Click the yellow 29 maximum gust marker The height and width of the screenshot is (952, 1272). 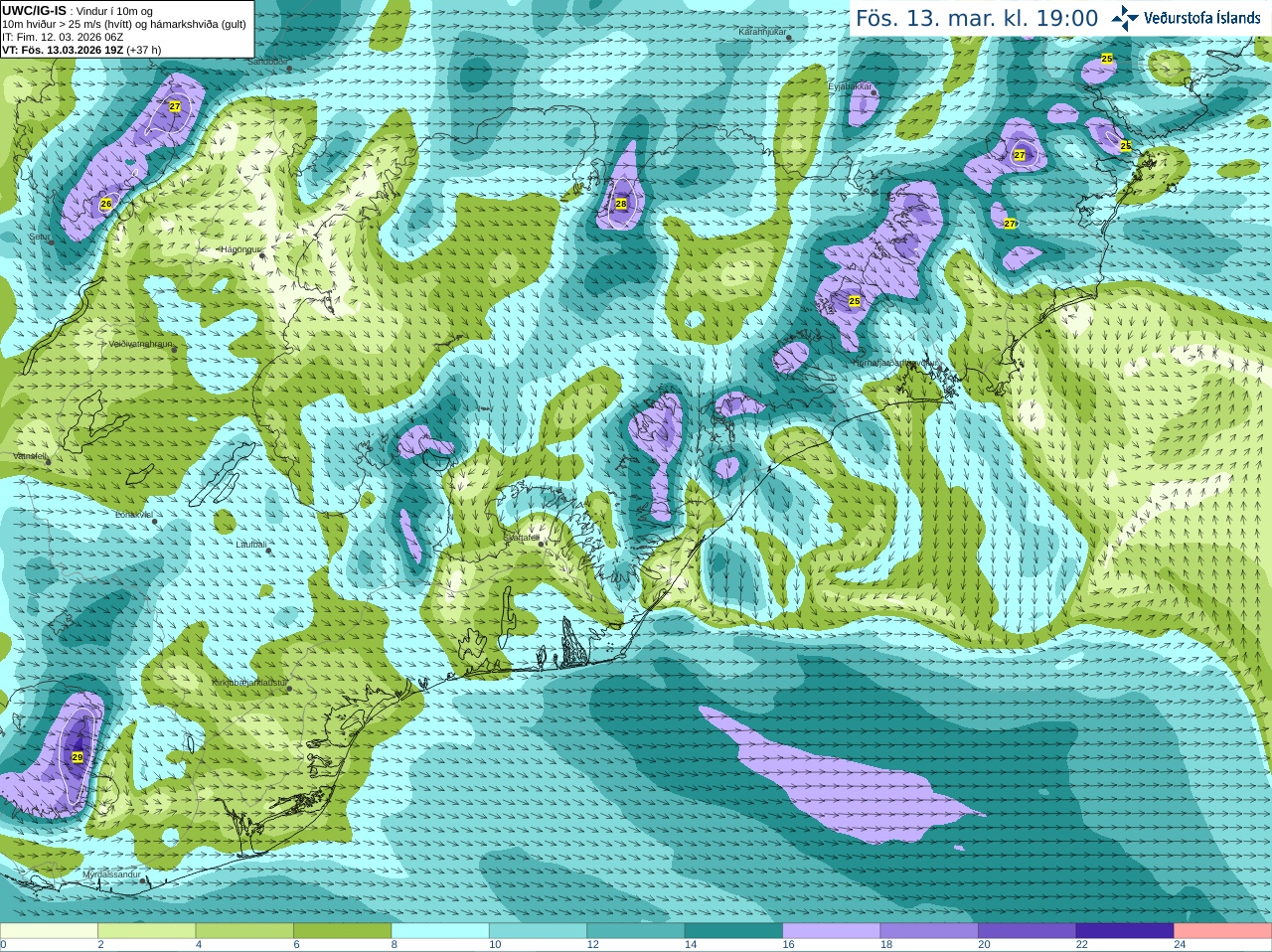tap(78, 757)
